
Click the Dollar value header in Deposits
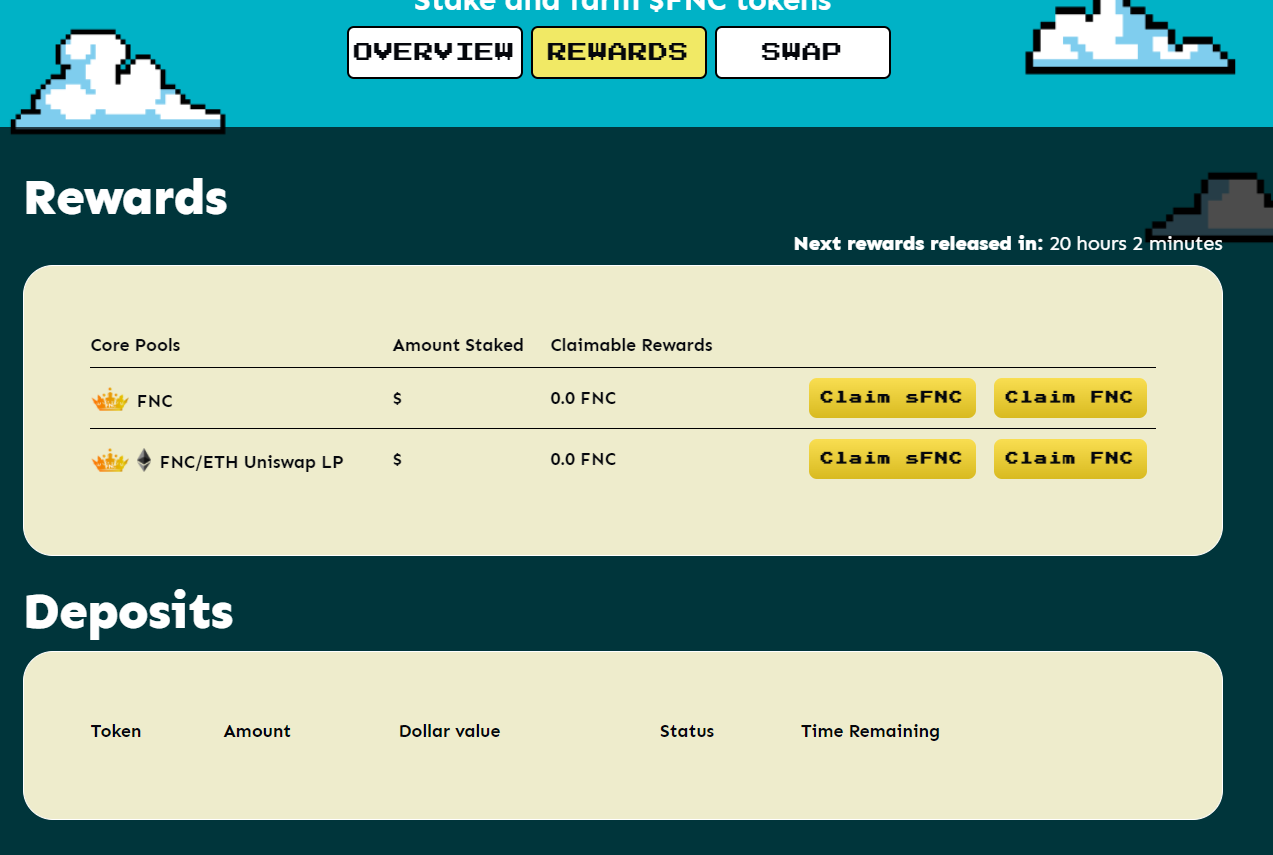[449, 731]
